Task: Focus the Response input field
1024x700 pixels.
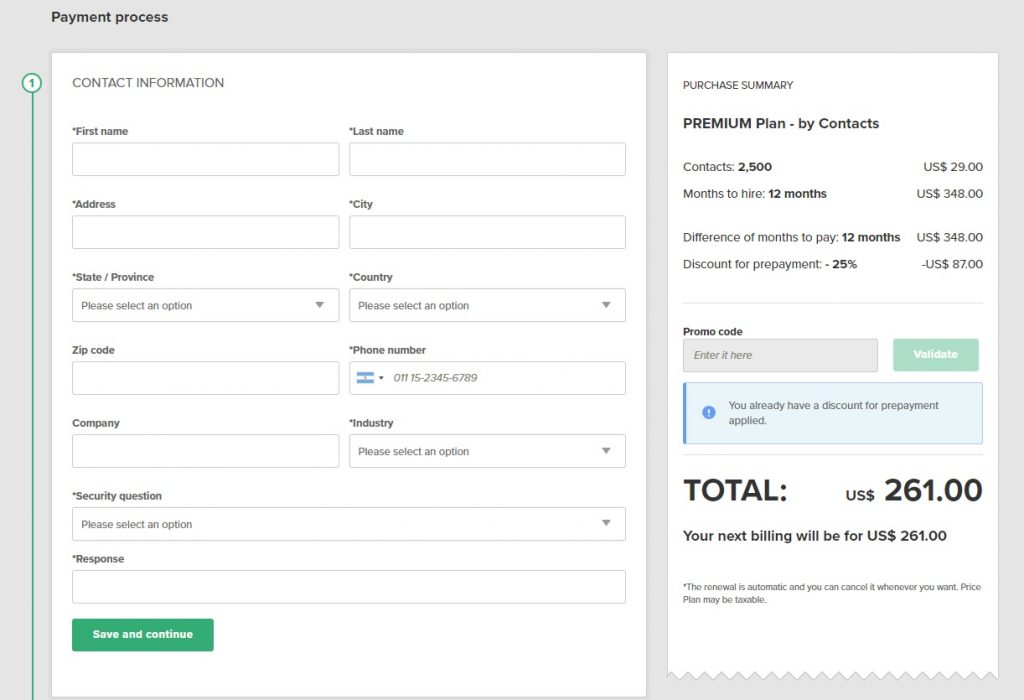Action: [349, 587]
